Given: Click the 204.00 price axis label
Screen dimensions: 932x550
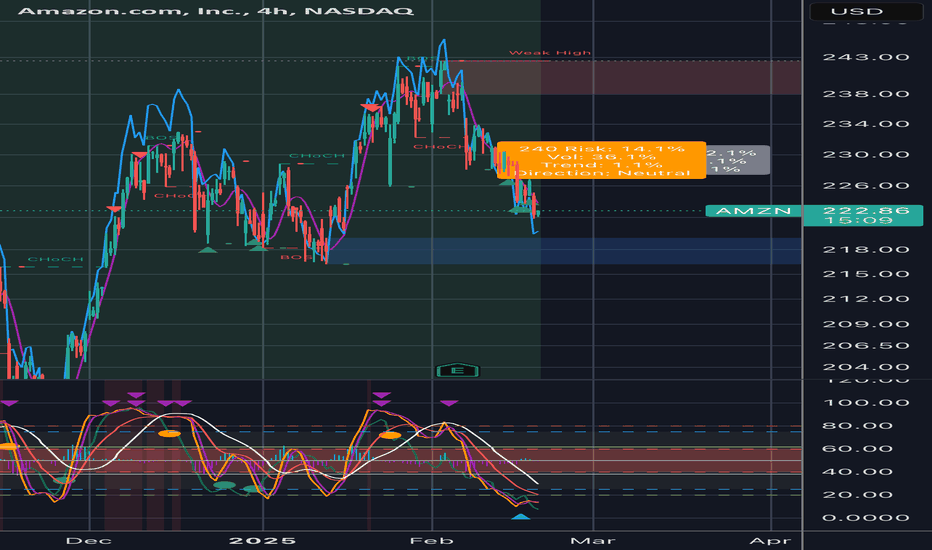Looking at the screenshot, I should pyautogui.click(x=865, y=367).
